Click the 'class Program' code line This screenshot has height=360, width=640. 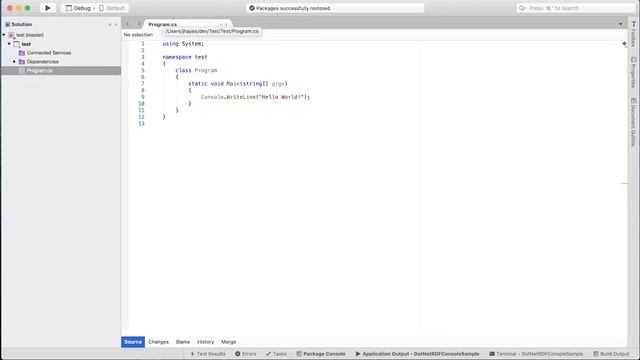pos(196,70)
